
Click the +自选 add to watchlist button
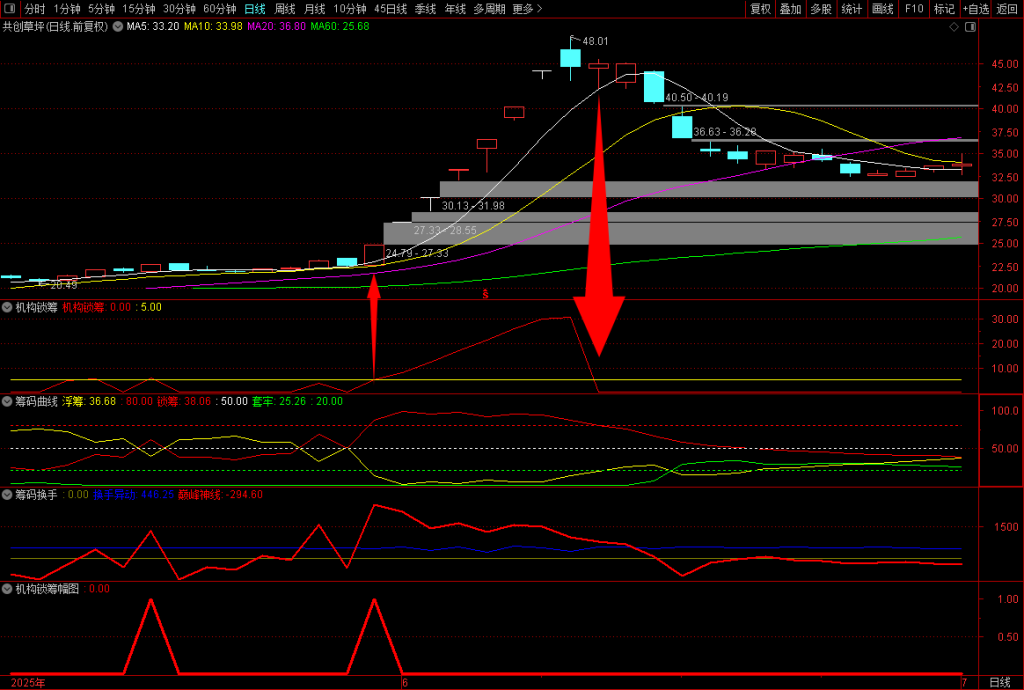[975, 9]
